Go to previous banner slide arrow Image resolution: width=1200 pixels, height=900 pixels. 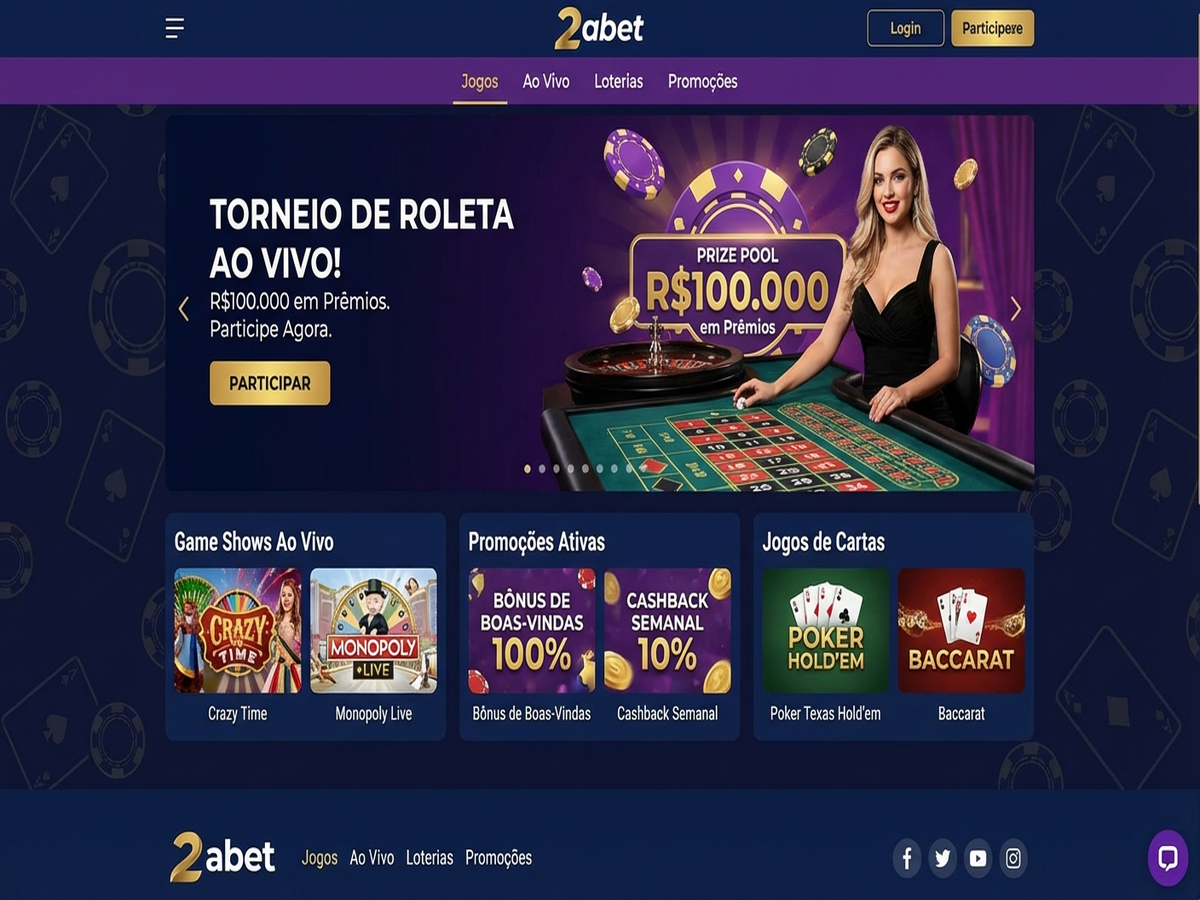(183, 309)
